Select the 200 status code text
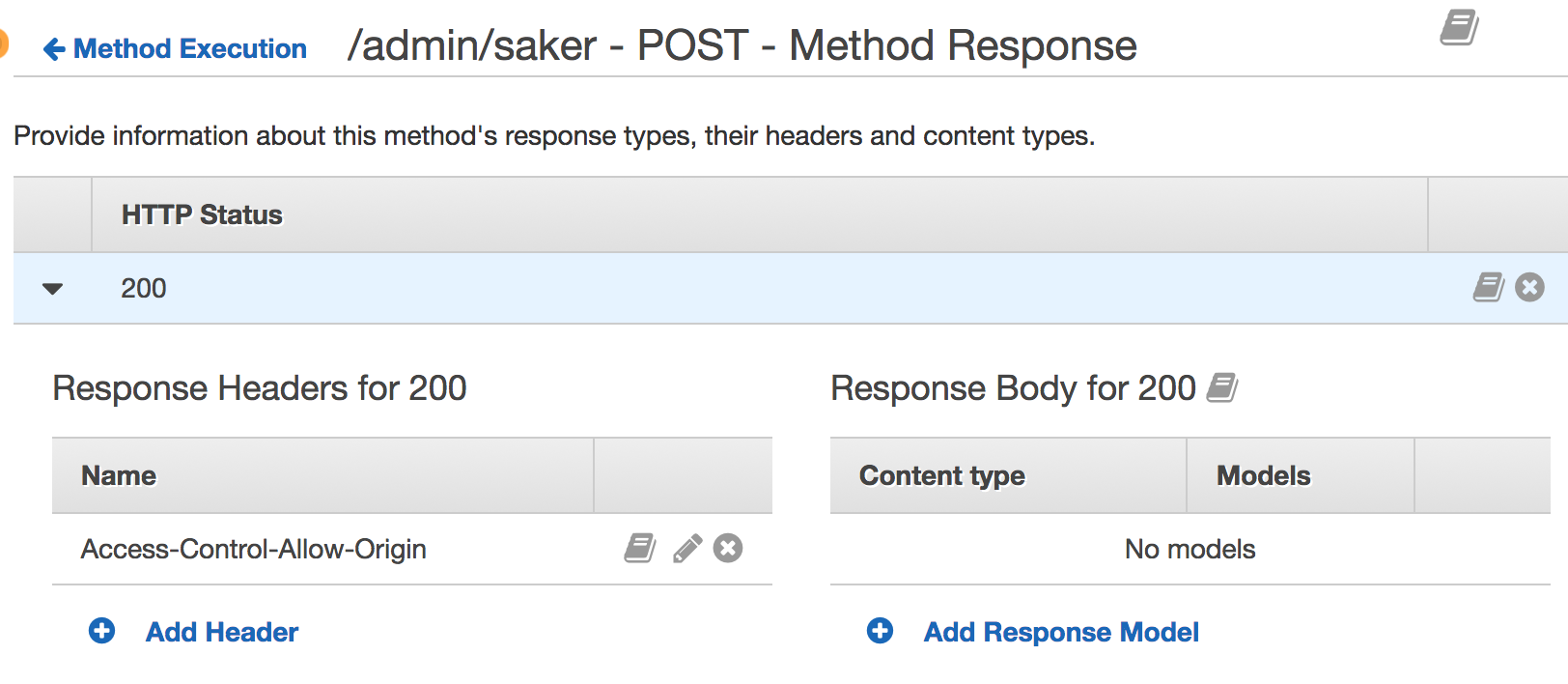The image size is (1568, 684). click(x=144, y=288)
